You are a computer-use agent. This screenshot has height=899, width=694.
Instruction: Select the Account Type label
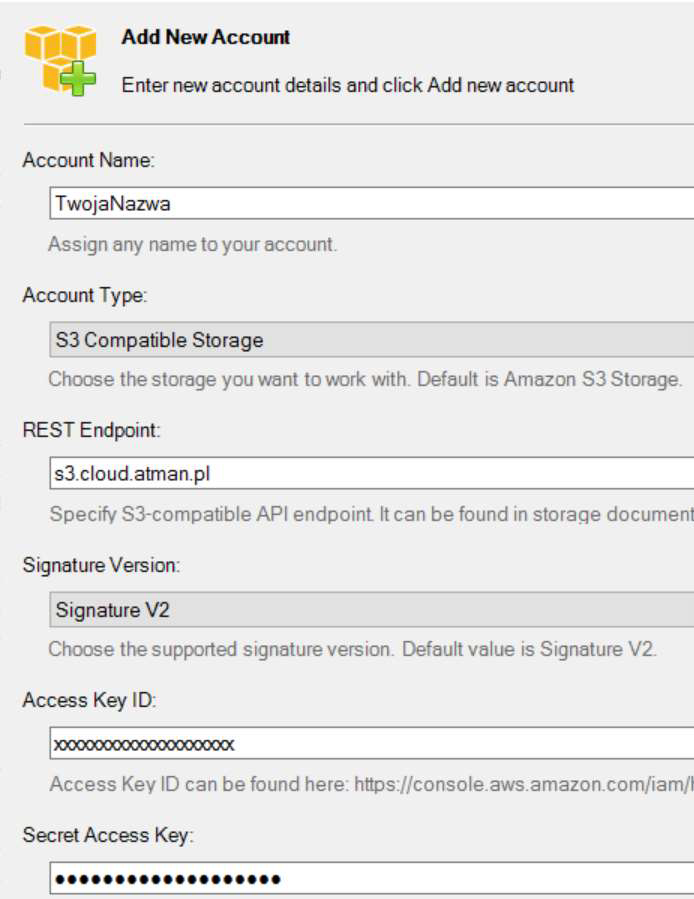85,296
